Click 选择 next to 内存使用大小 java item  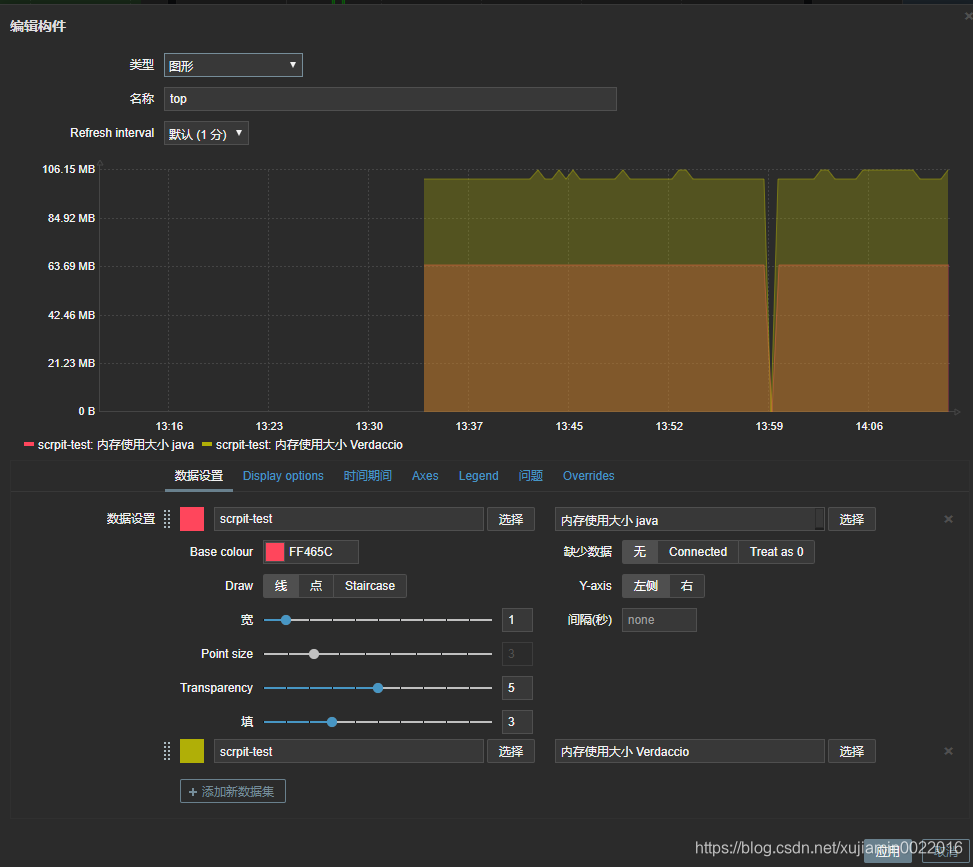(x=851, y=519)
